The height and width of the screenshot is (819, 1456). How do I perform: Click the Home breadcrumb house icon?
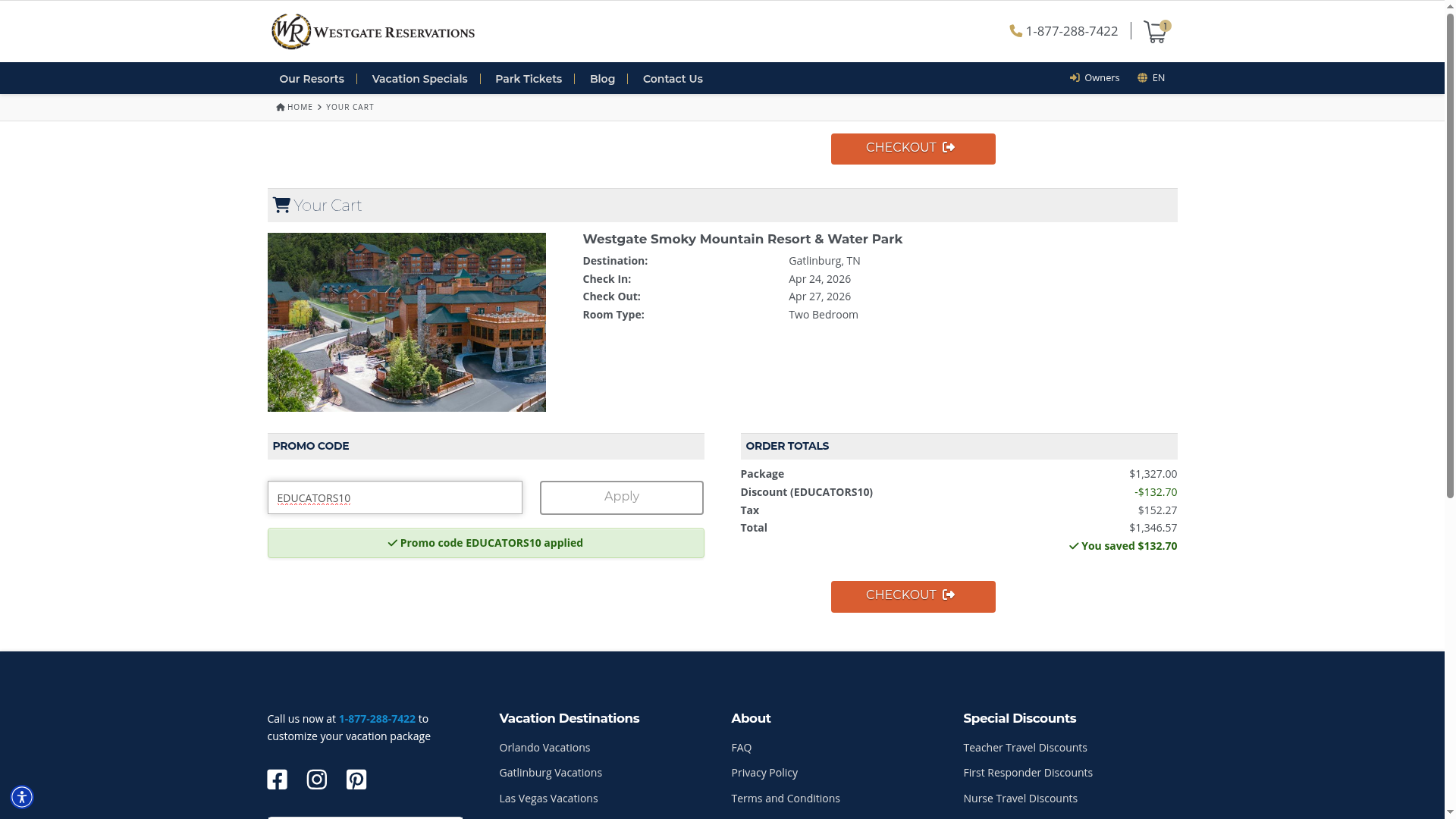[281, 107]
